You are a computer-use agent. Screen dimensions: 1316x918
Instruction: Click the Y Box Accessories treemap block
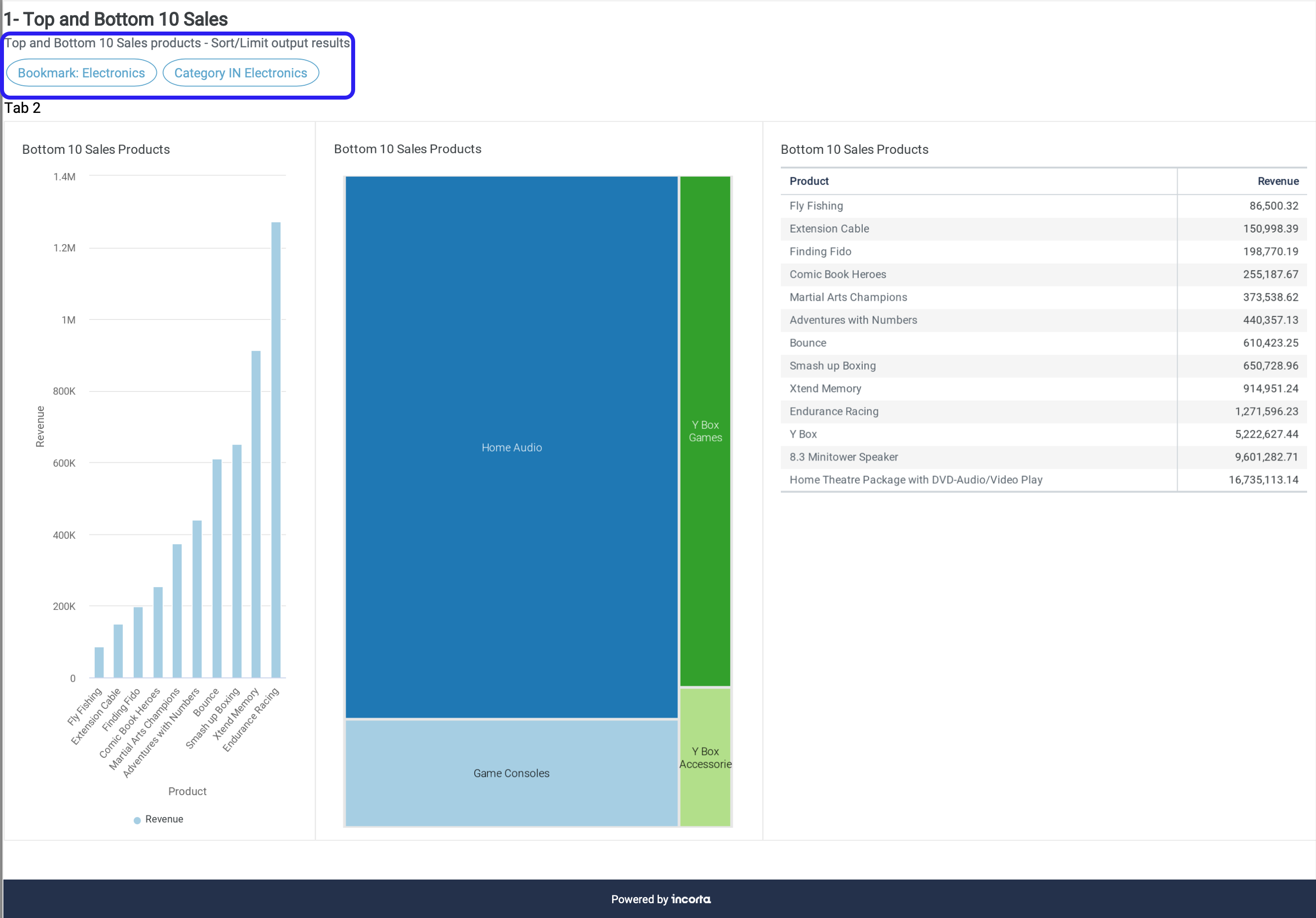pos(705,757)
